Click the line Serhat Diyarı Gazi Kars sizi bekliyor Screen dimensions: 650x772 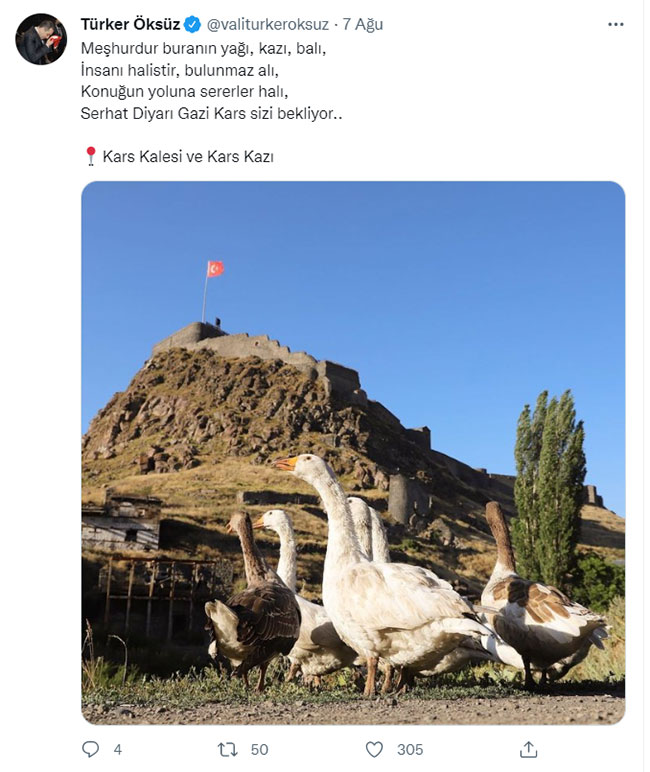(211, 113)
